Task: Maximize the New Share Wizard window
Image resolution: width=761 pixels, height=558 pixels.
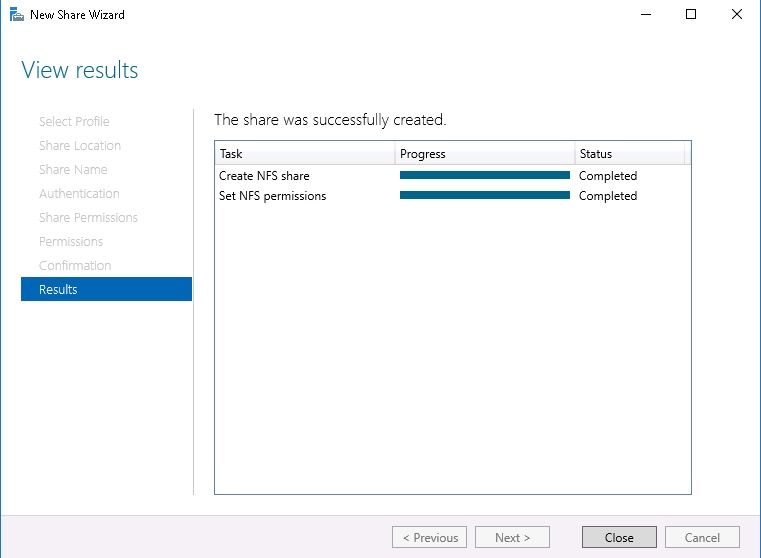Action: [x=691, y=15]
